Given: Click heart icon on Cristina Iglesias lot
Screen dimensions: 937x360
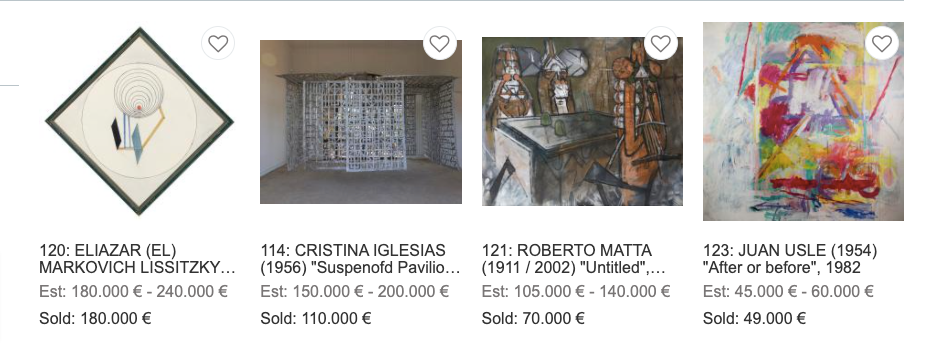Looking at the screenshot, I should [440, 44].
